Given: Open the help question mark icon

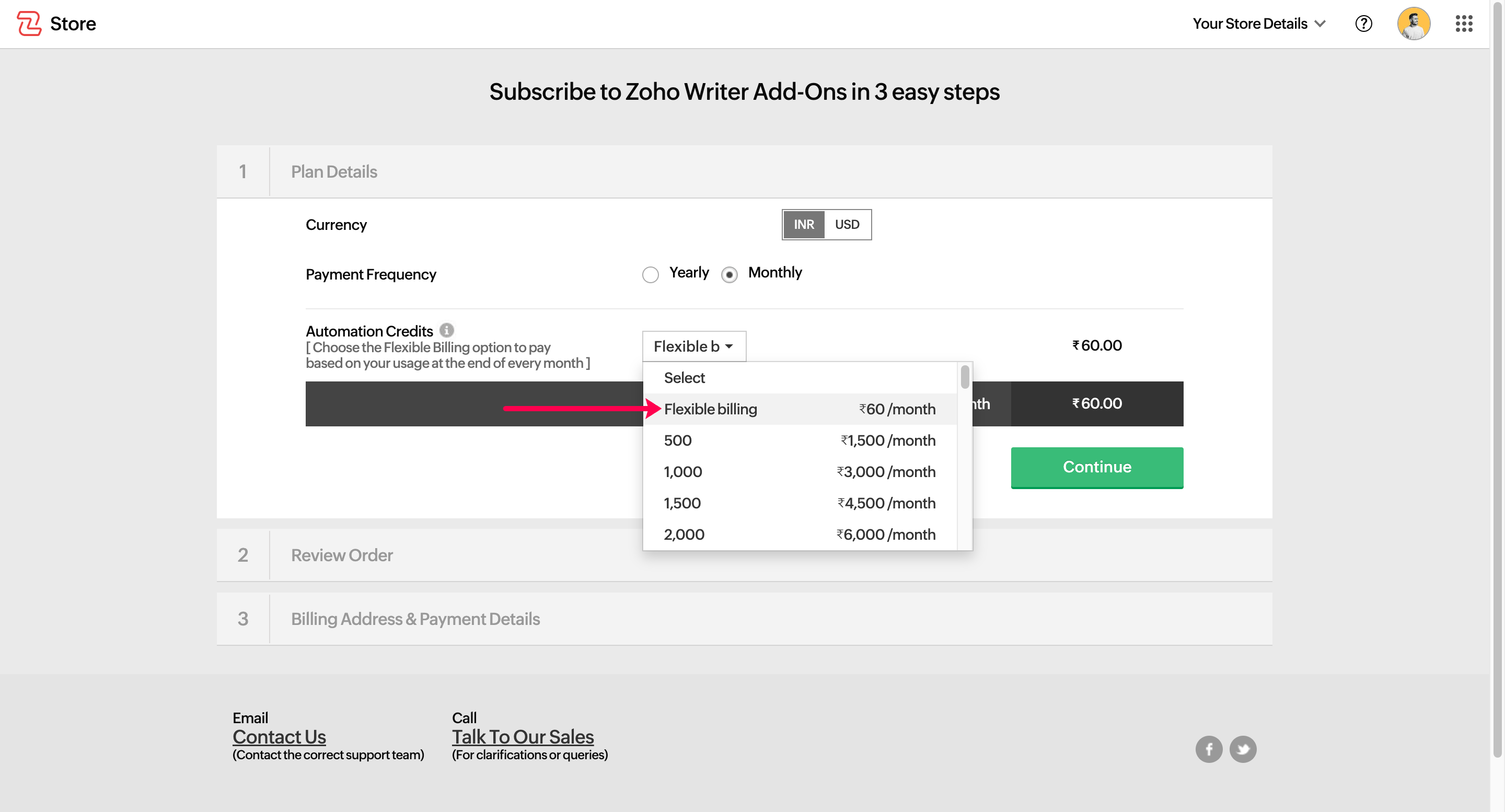Looking at the screenshot, I should (1363, 24).
